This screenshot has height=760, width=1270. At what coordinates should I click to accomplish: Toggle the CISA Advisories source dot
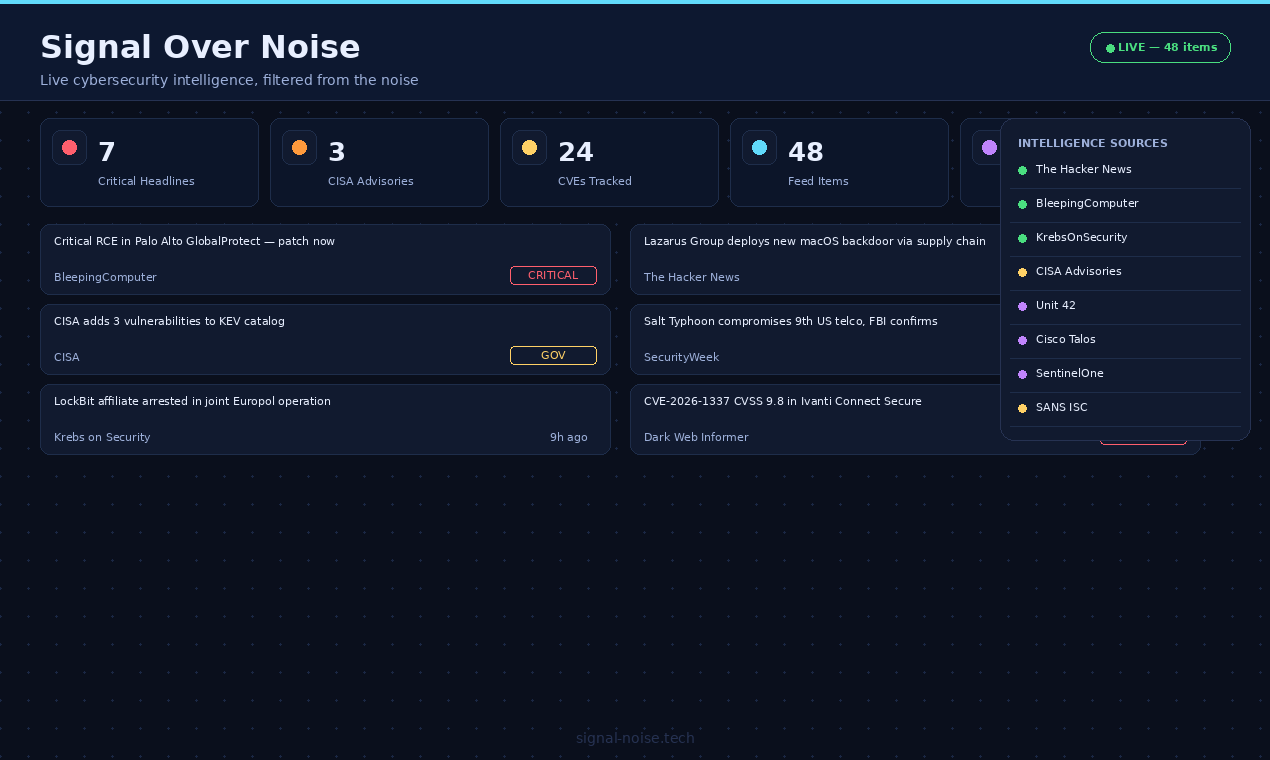[1022, 272]
